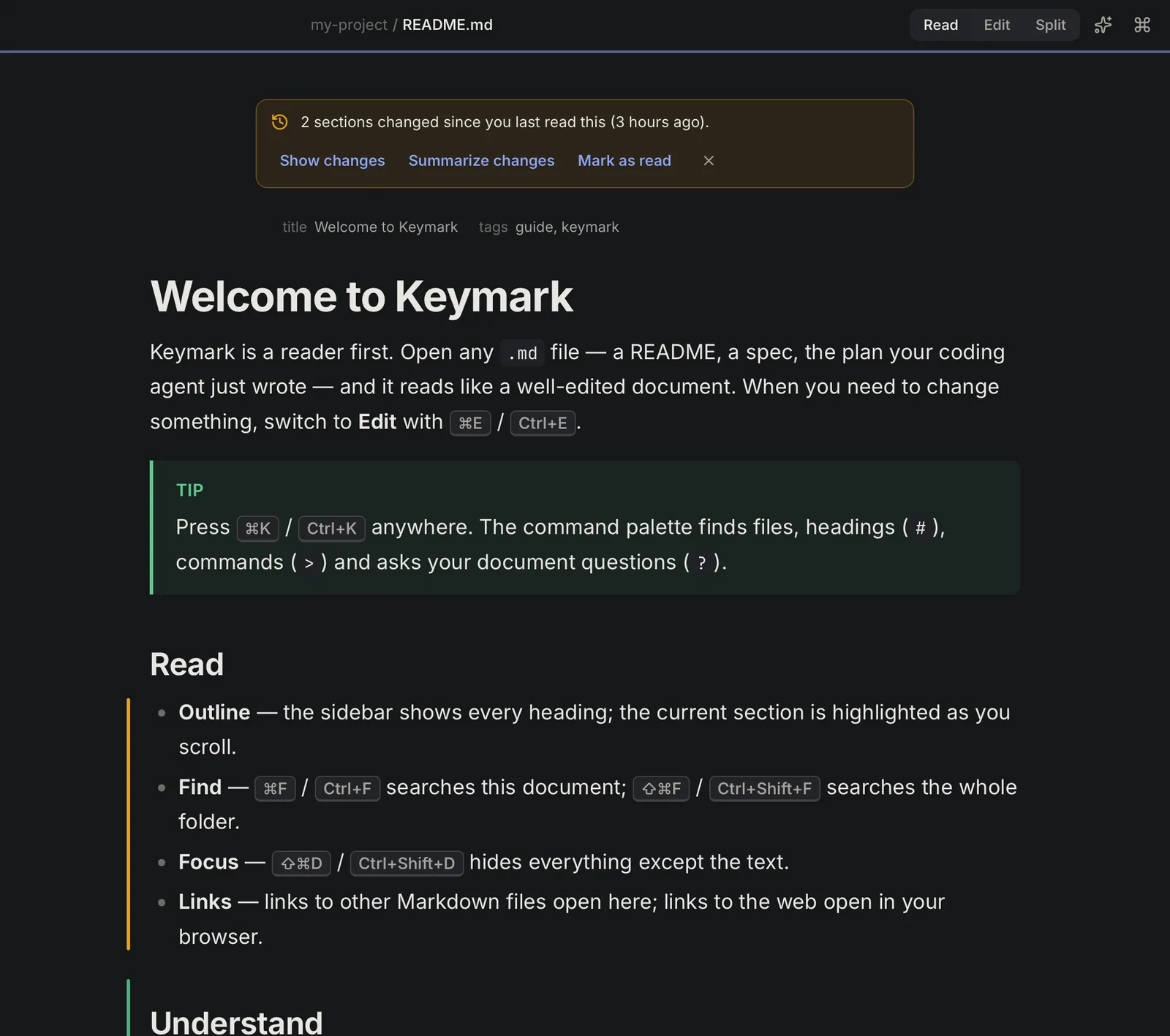Click the Understand section heading
1170x1036 pixels.
click(x=236, y=1022)
